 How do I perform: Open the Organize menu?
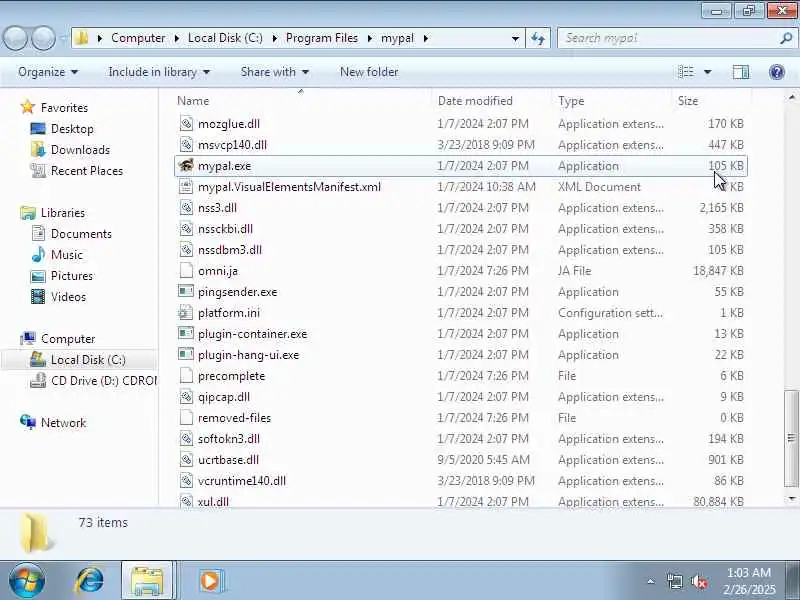48,72
